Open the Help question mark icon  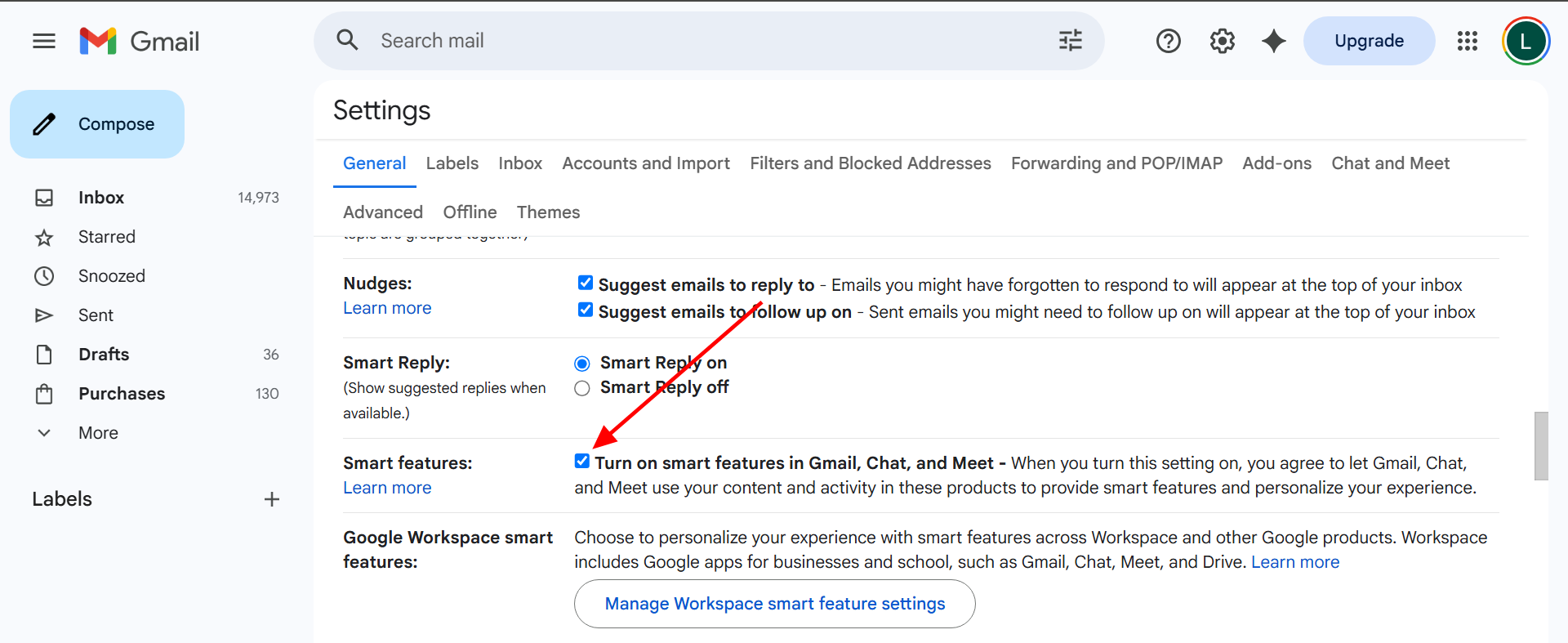(1168, 41)
